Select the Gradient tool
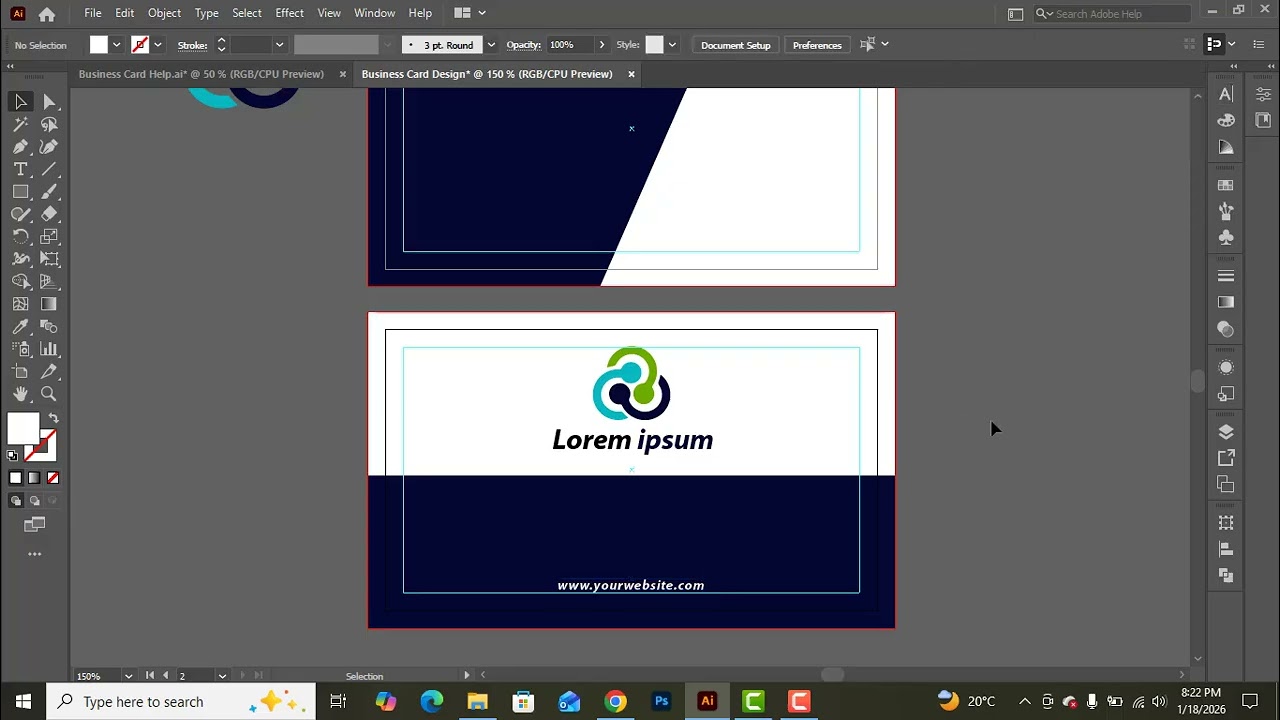Screen dimensions: 1280x720 click(49, 304)
